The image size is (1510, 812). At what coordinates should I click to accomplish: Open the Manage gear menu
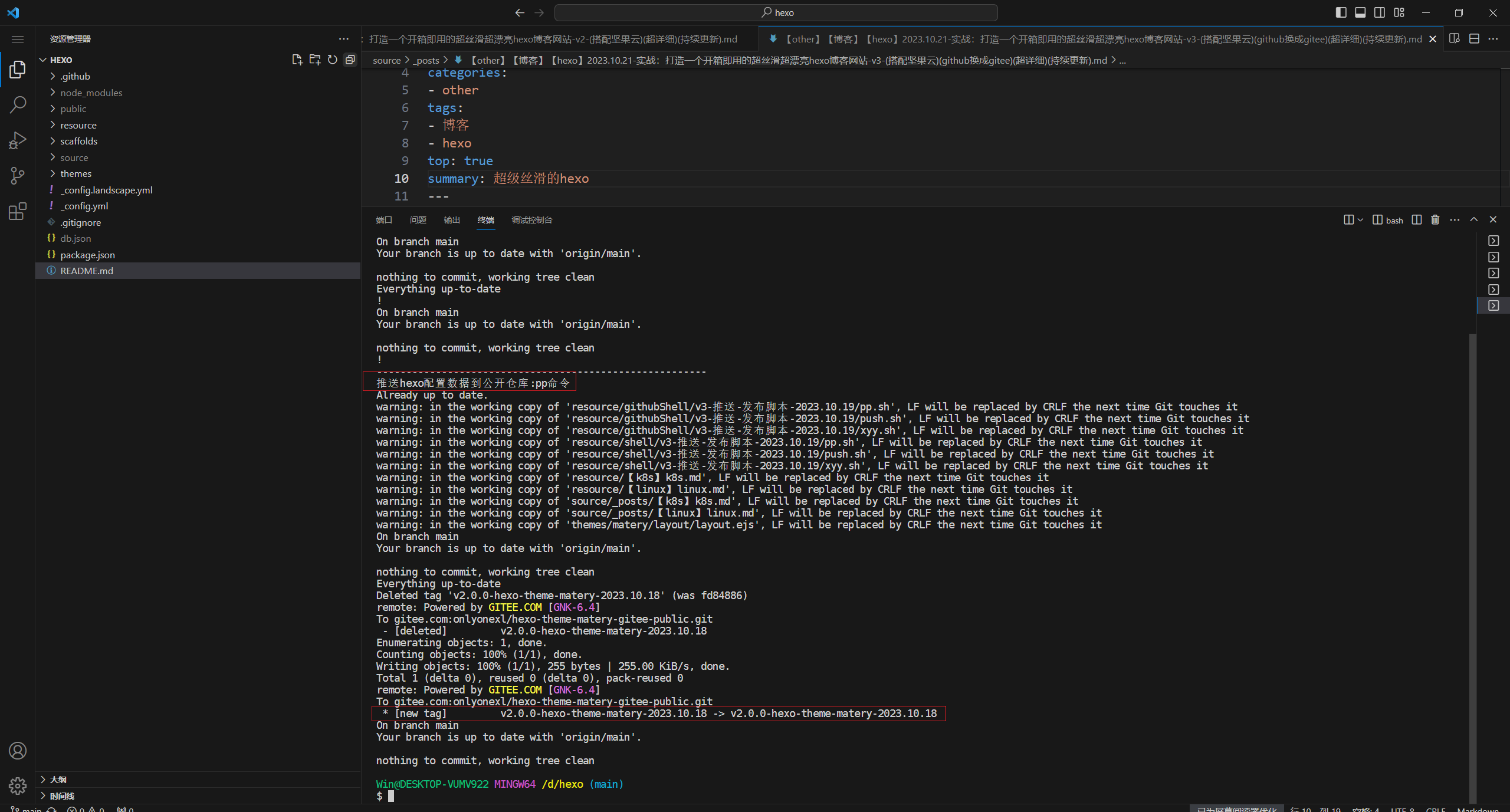18,785
